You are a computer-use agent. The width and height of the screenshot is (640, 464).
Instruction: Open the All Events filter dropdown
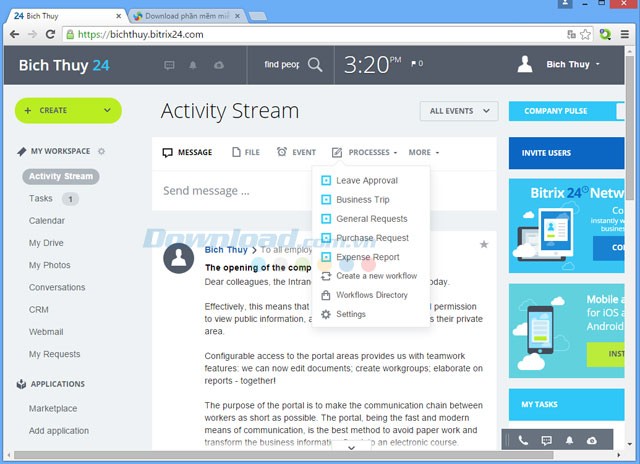pos(459,111)
